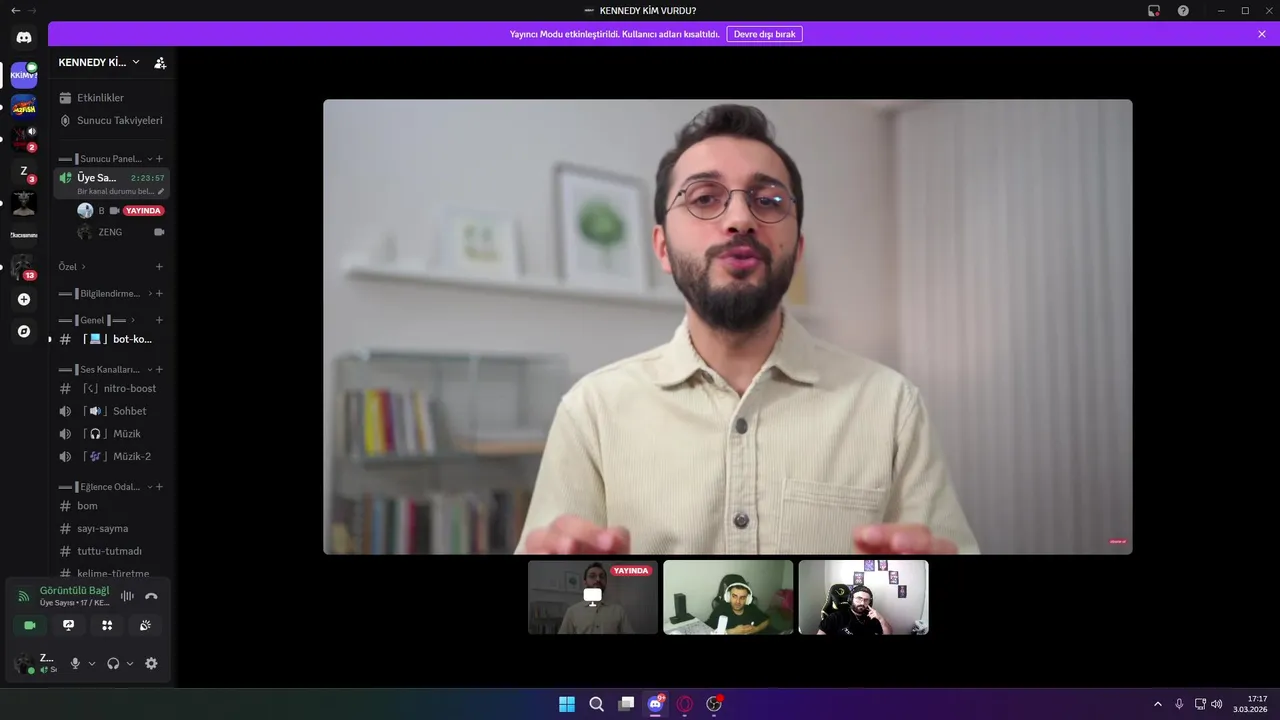
Task: Start an activity from the activities icon
Action: coord(107,625)
